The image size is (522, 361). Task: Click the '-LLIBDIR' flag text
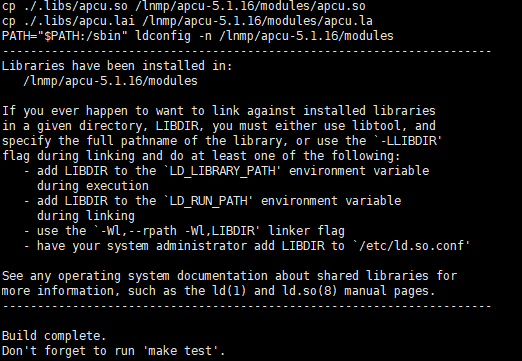point(409,141)
